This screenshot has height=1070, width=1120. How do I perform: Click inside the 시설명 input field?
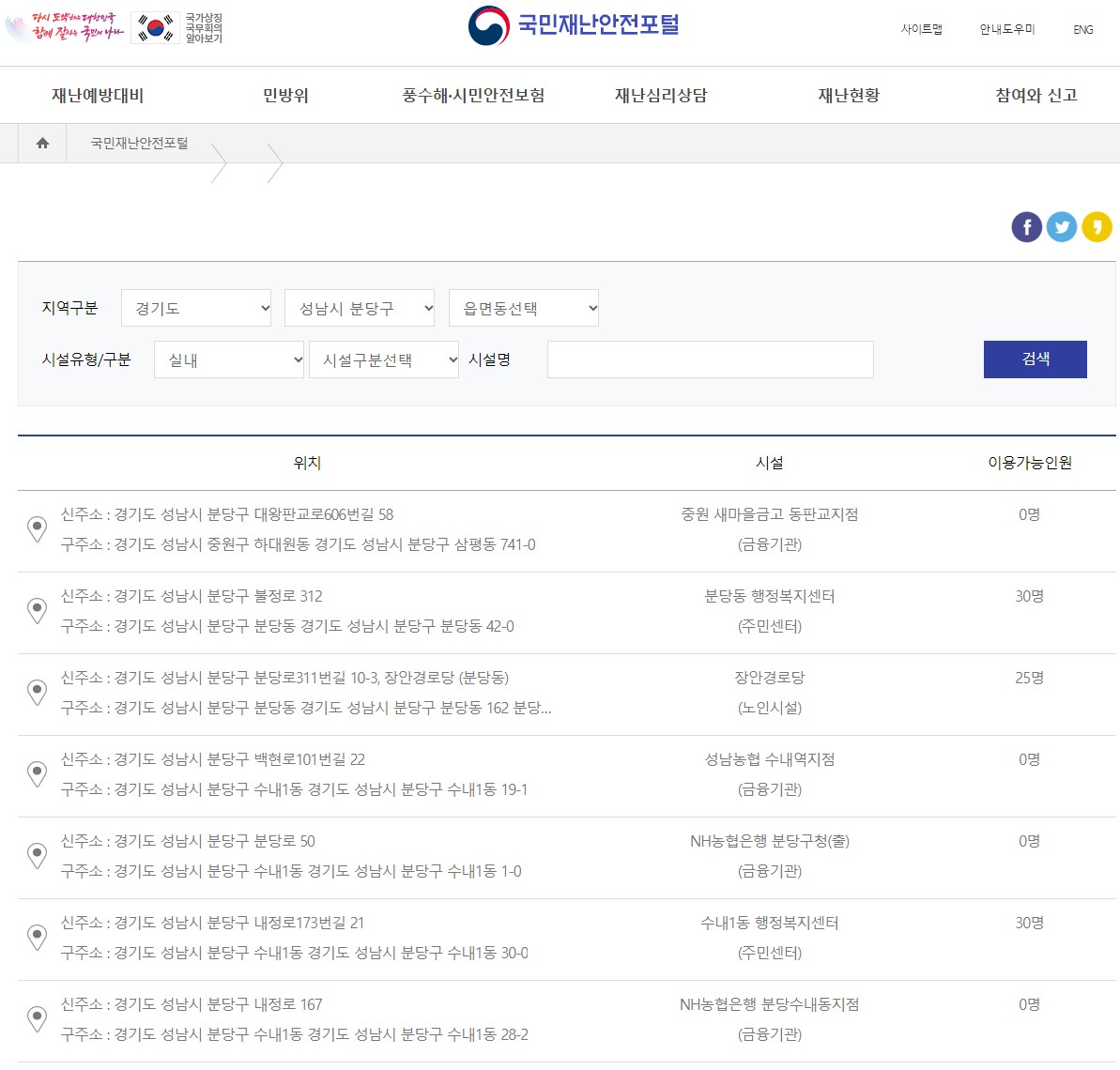tap(710, 359)
